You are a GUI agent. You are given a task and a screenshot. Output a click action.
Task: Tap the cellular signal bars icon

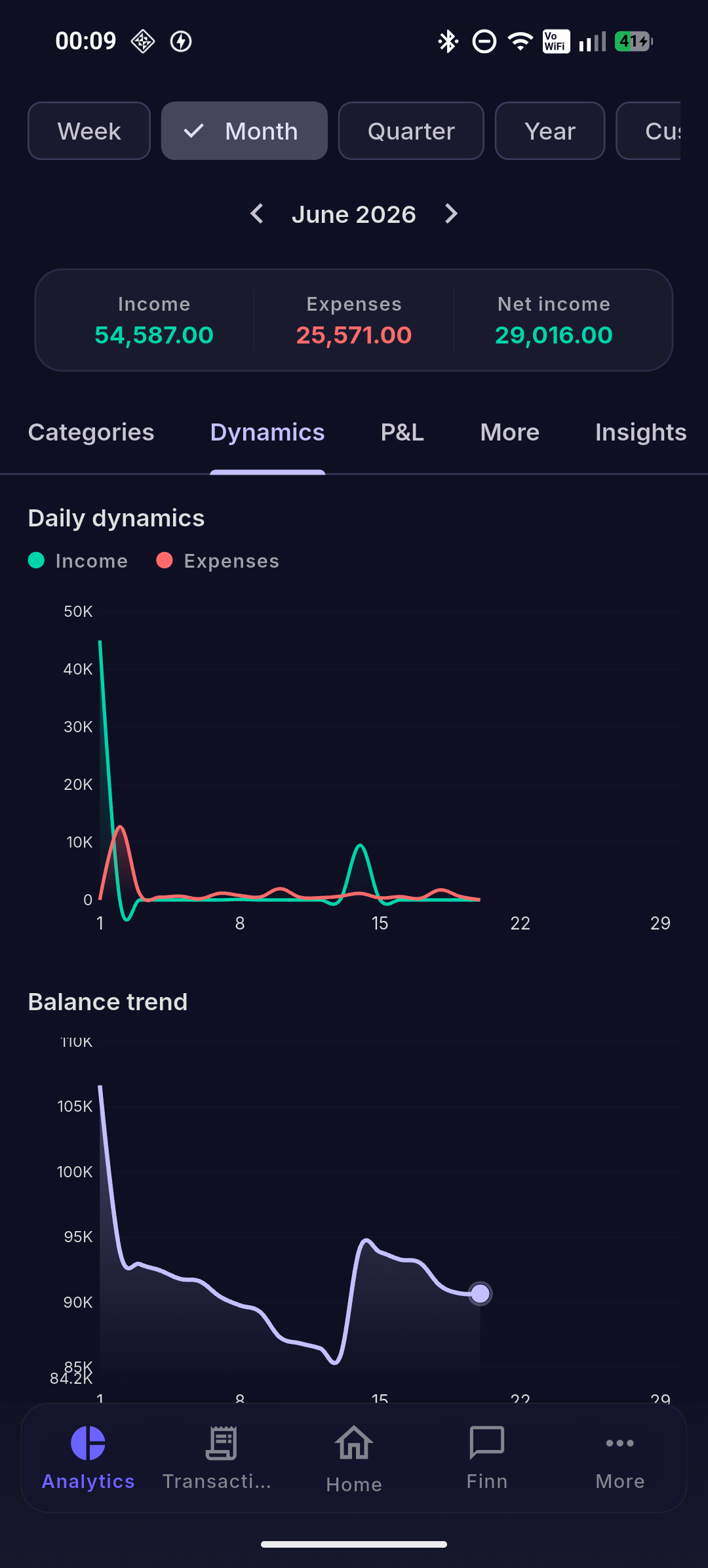[593, 41]
